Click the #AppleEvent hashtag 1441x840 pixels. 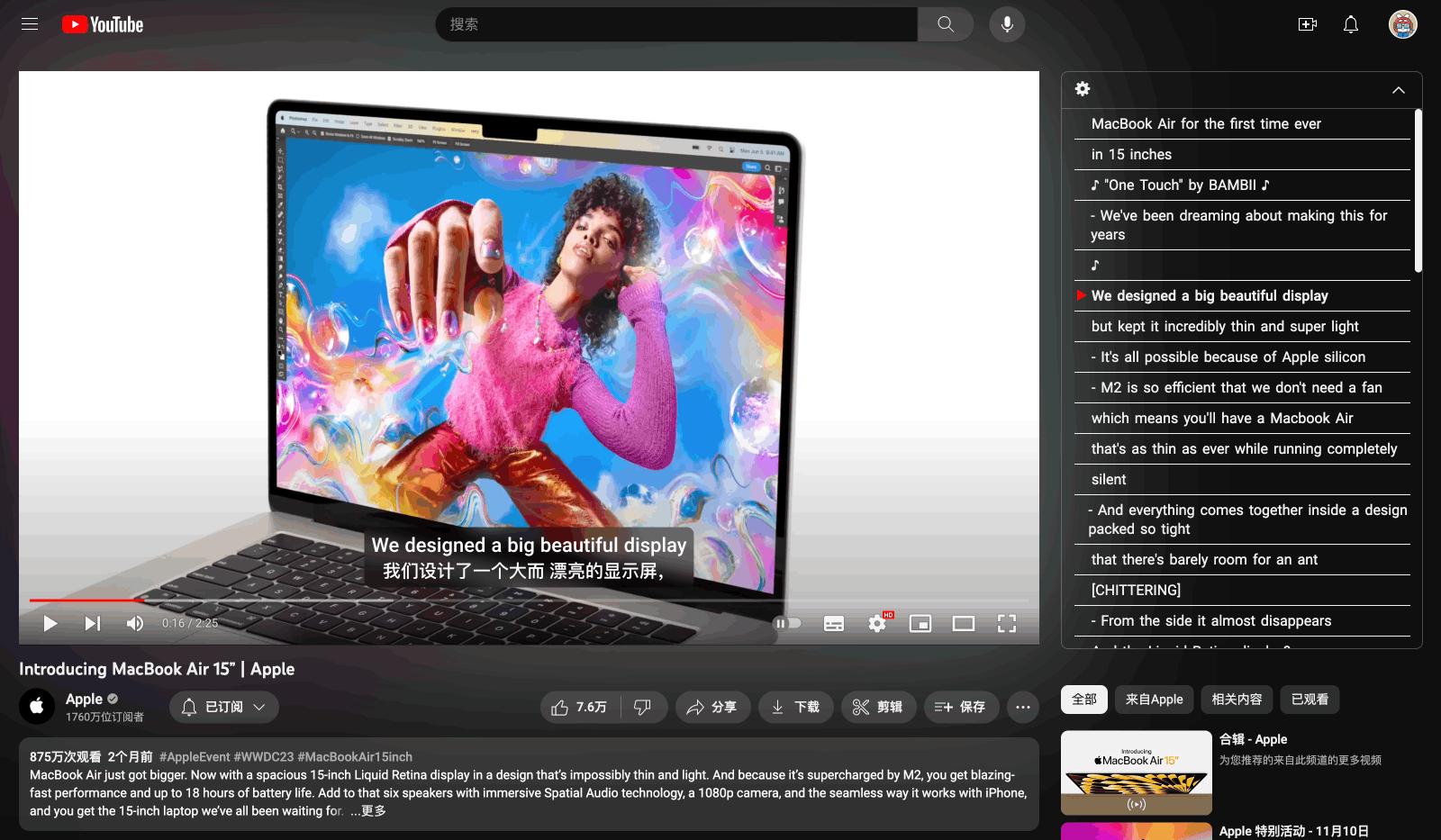[x=195, y=757]
